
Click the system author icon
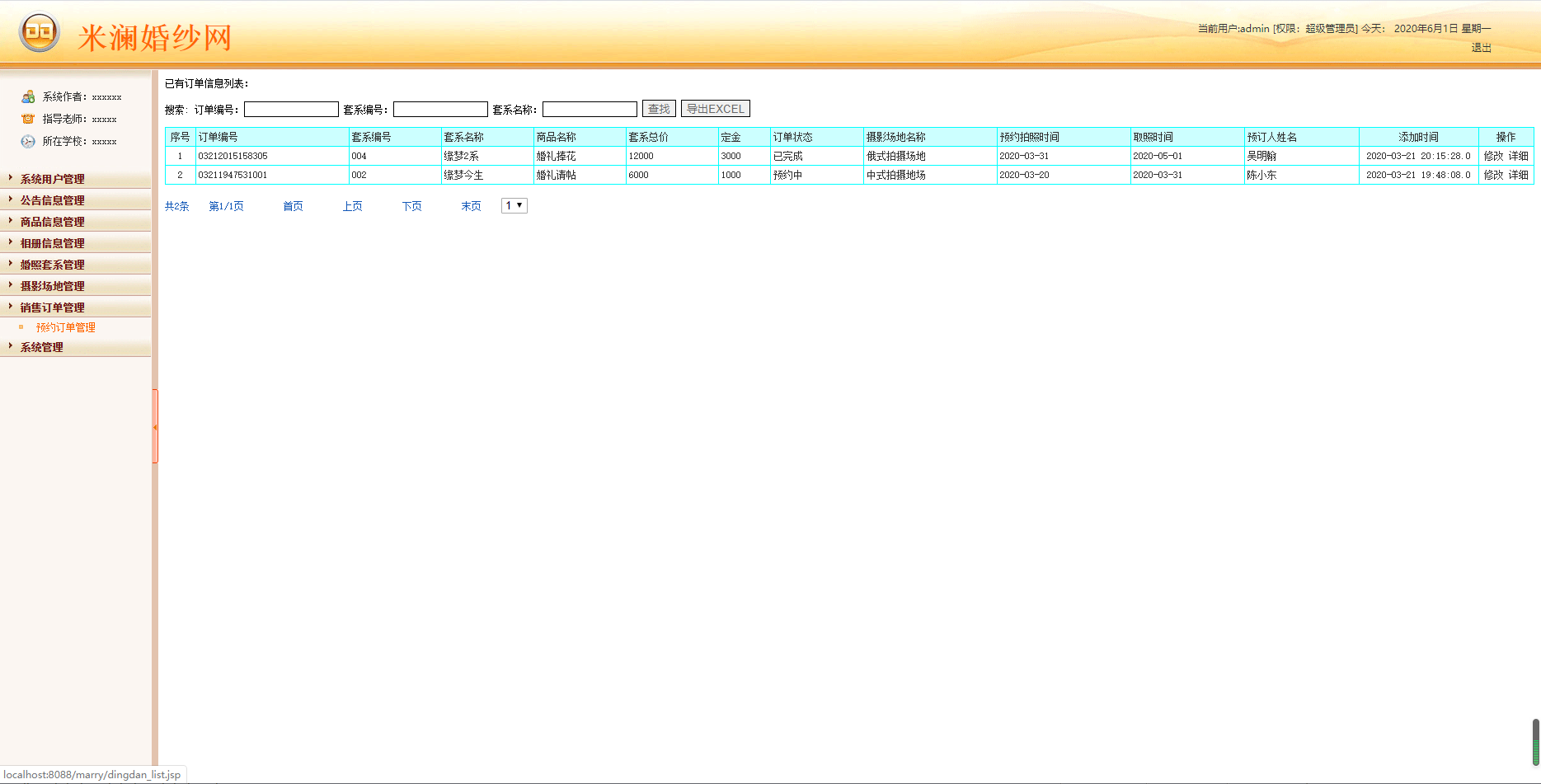[28, 96]
